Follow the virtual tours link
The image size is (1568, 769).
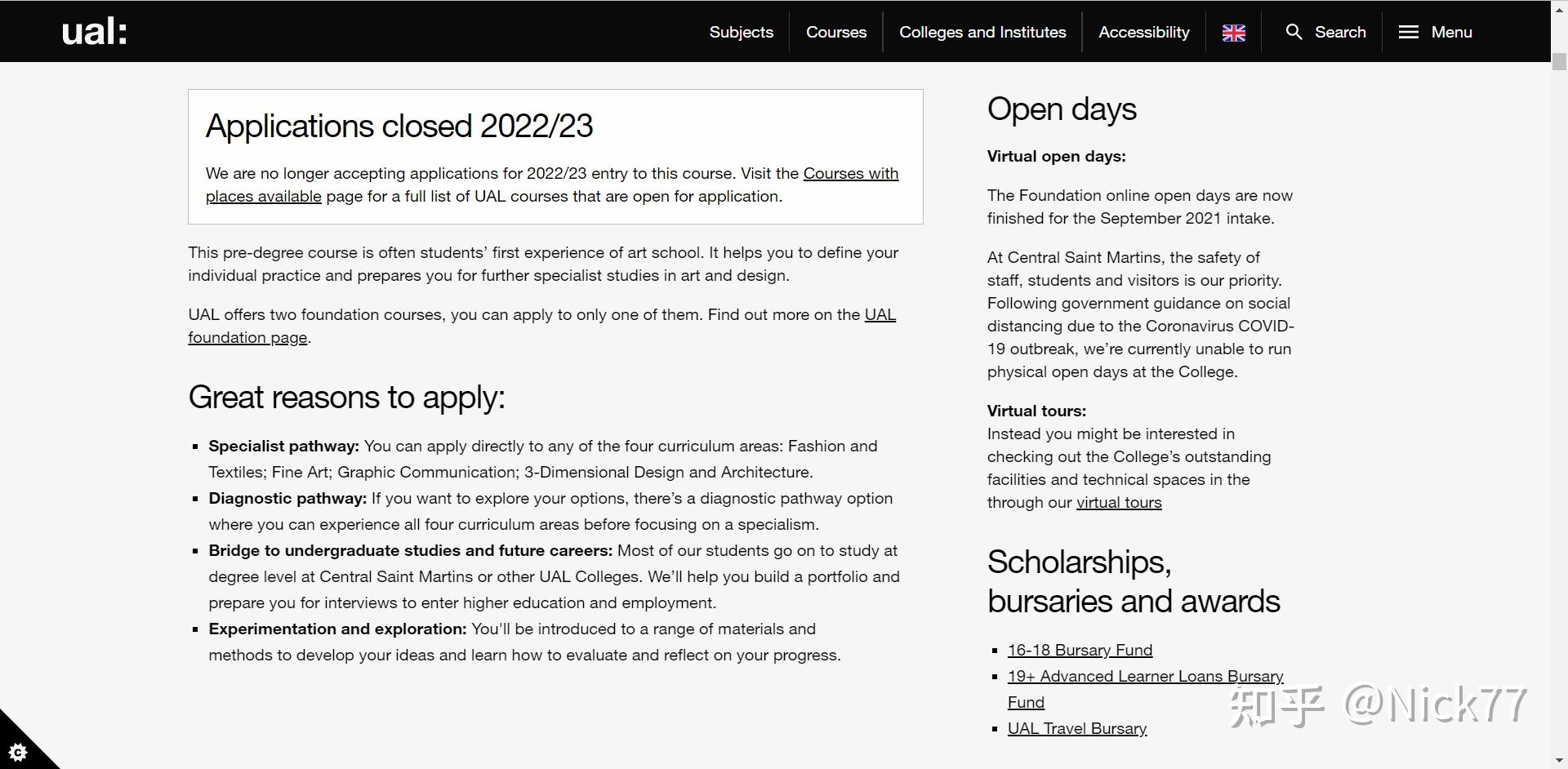click(x=1119, y=502)
